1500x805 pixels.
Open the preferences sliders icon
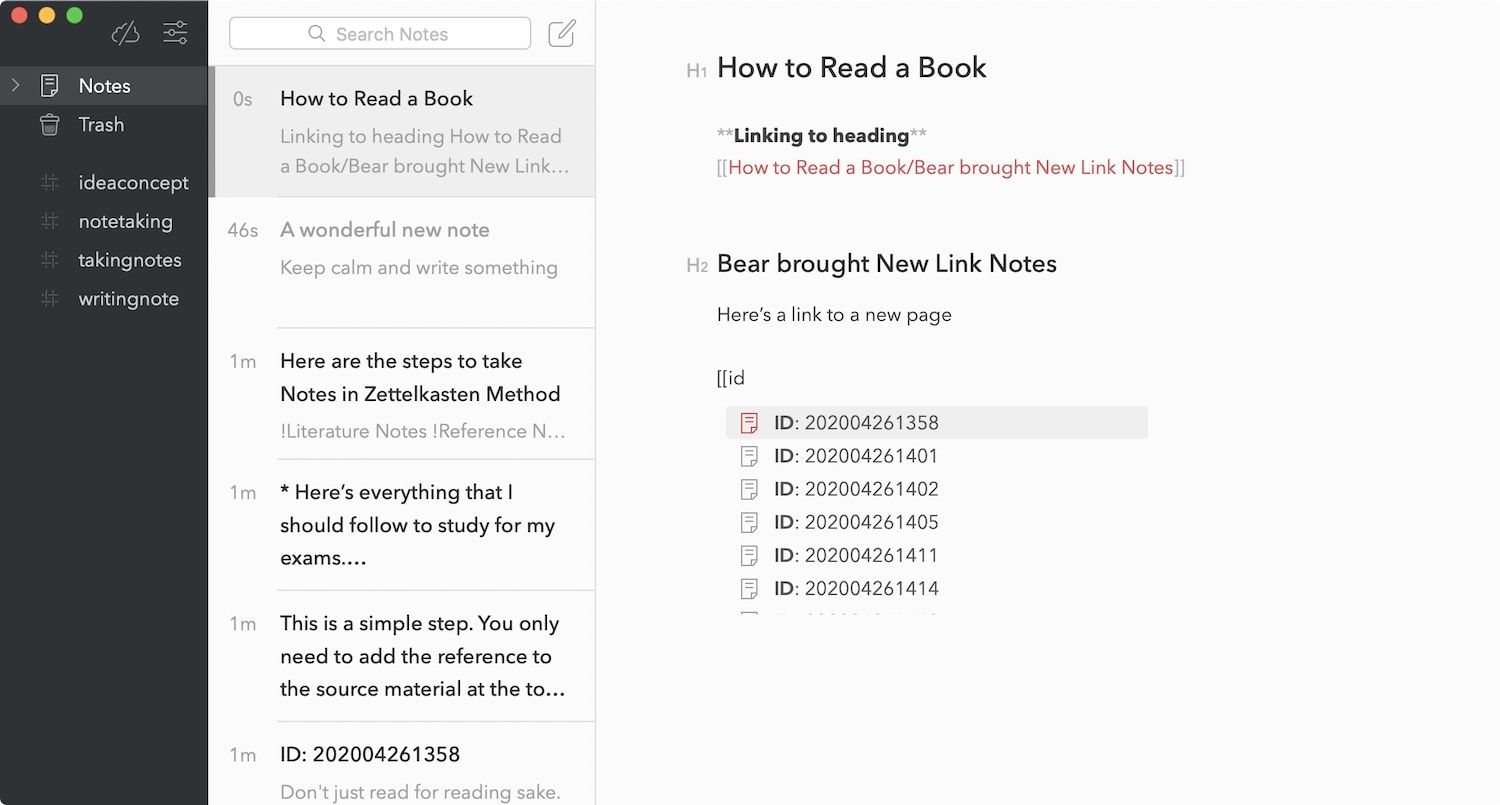(x=175, y=33)
